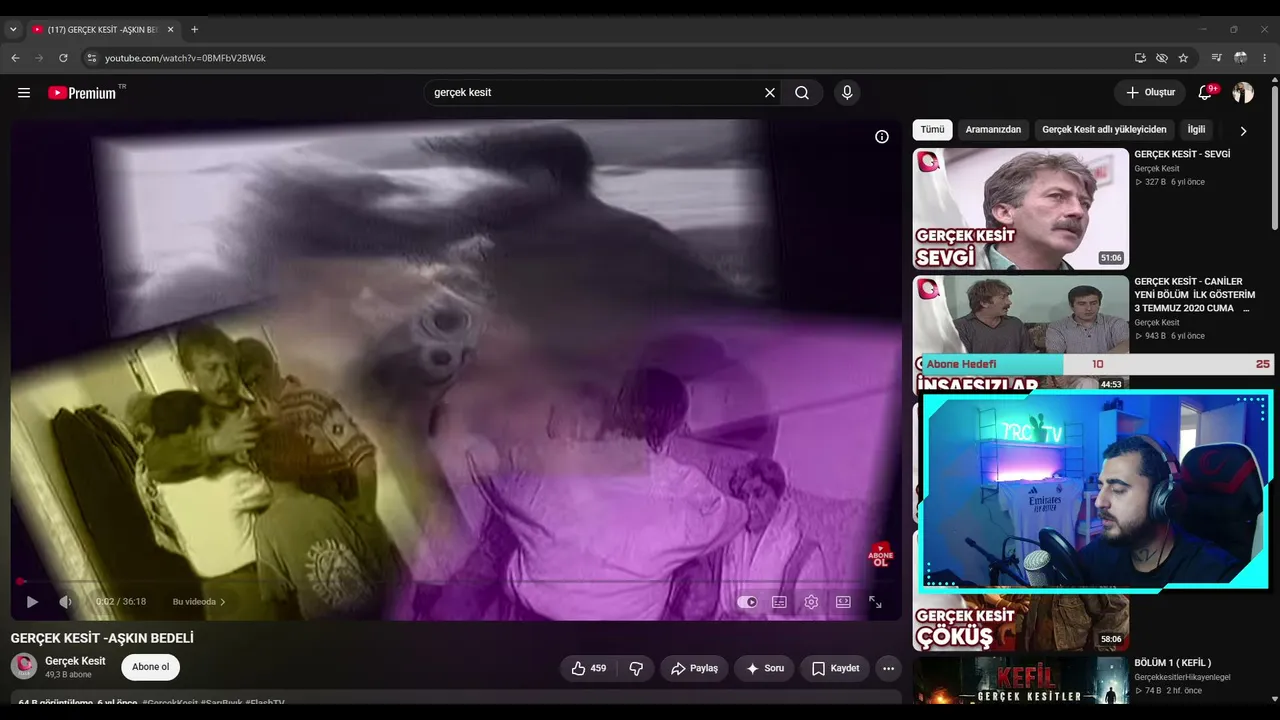Toggle autoplay switch in player

tap(747, 602)
